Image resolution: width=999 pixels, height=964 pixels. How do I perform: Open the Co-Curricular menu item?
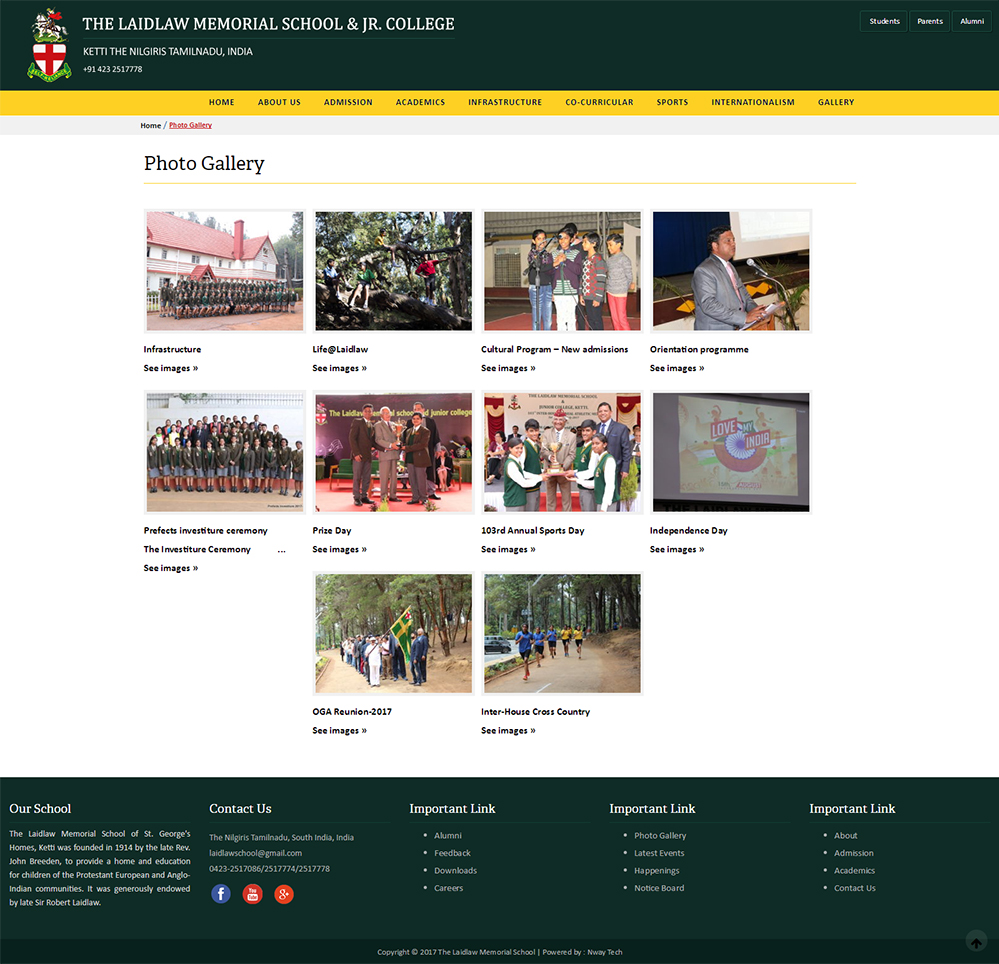click(x=599, y=102)
